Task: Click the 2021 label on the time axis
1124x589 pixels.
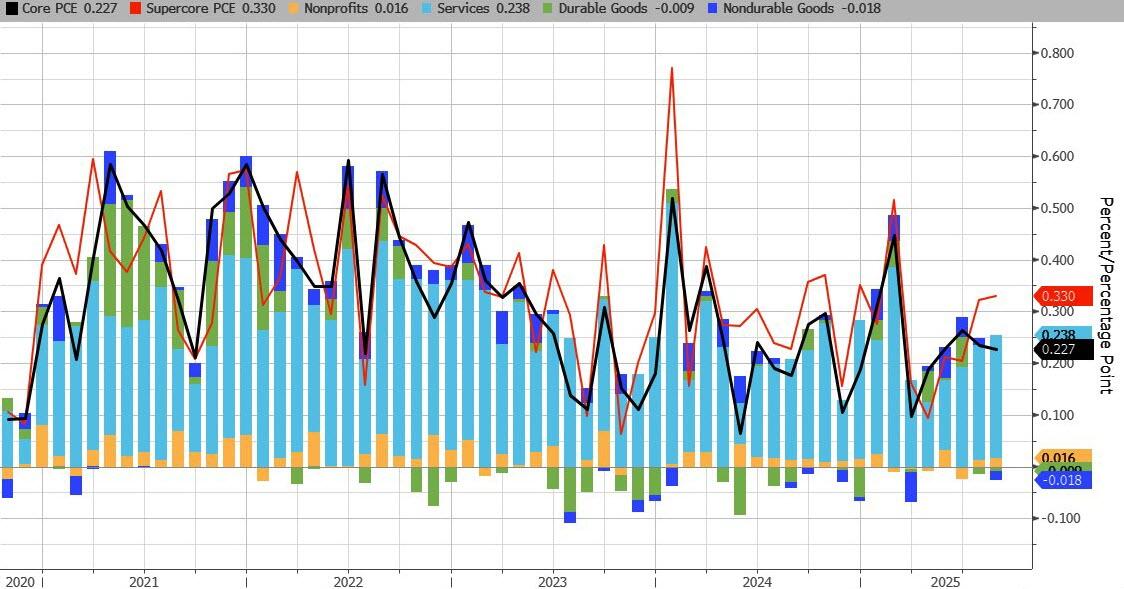Action: [x=143, y=581]
